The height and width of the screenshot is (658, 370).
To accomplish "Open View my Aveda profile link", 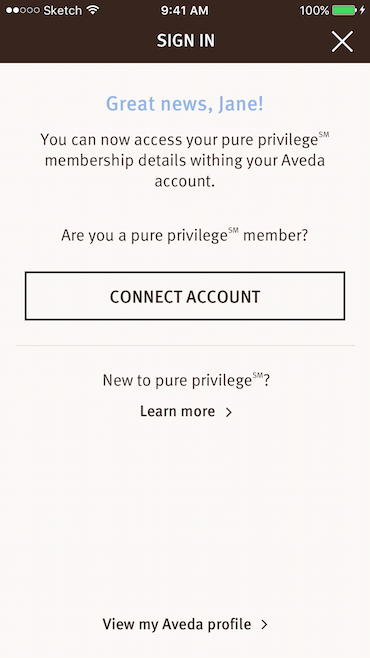I will tap(177, 624).
